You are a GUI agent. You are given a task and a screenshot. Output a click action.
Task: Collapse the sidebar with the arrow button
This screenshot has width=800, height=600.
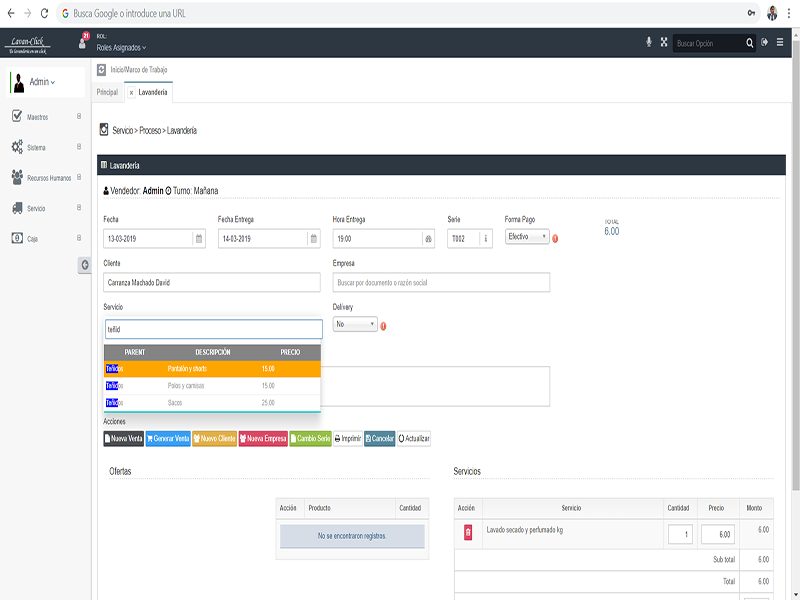point(85,265)
